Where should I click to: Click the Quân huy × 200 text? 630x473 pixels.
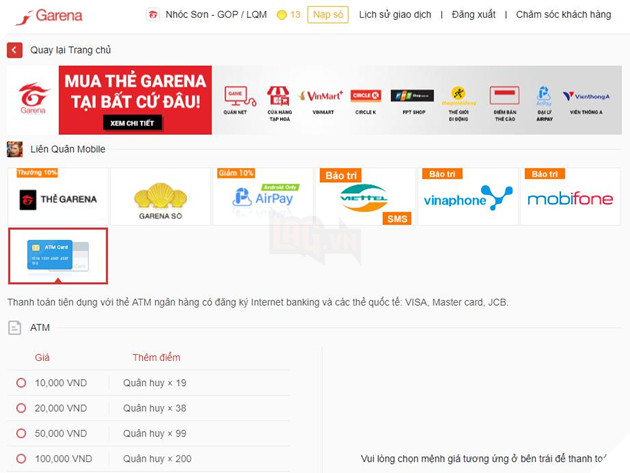point(157,459)
